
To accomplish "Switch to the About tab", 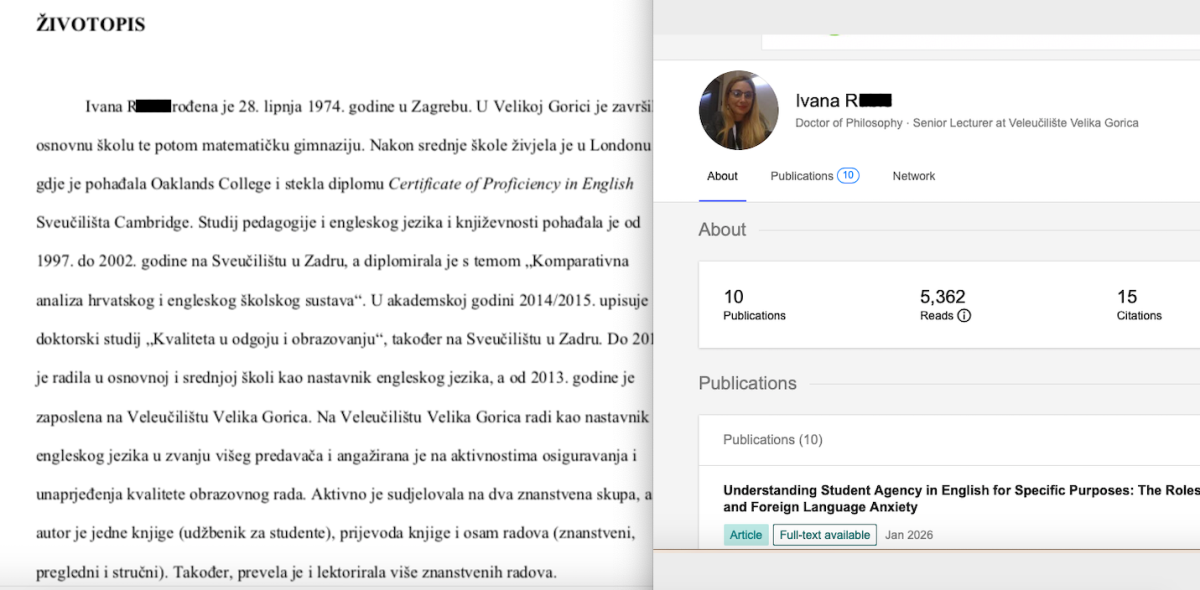I will [x=722, y=176].
